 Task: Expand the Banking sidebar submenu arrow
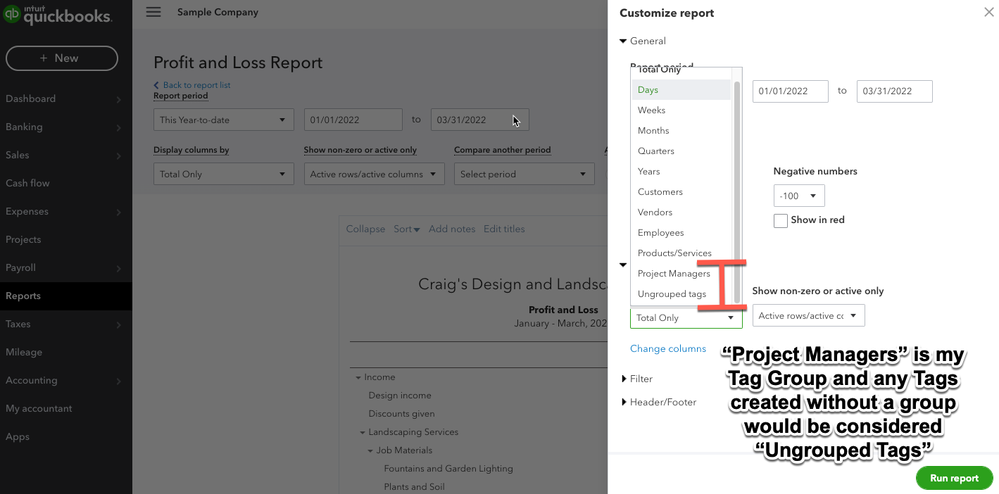(x=119, y=128)
